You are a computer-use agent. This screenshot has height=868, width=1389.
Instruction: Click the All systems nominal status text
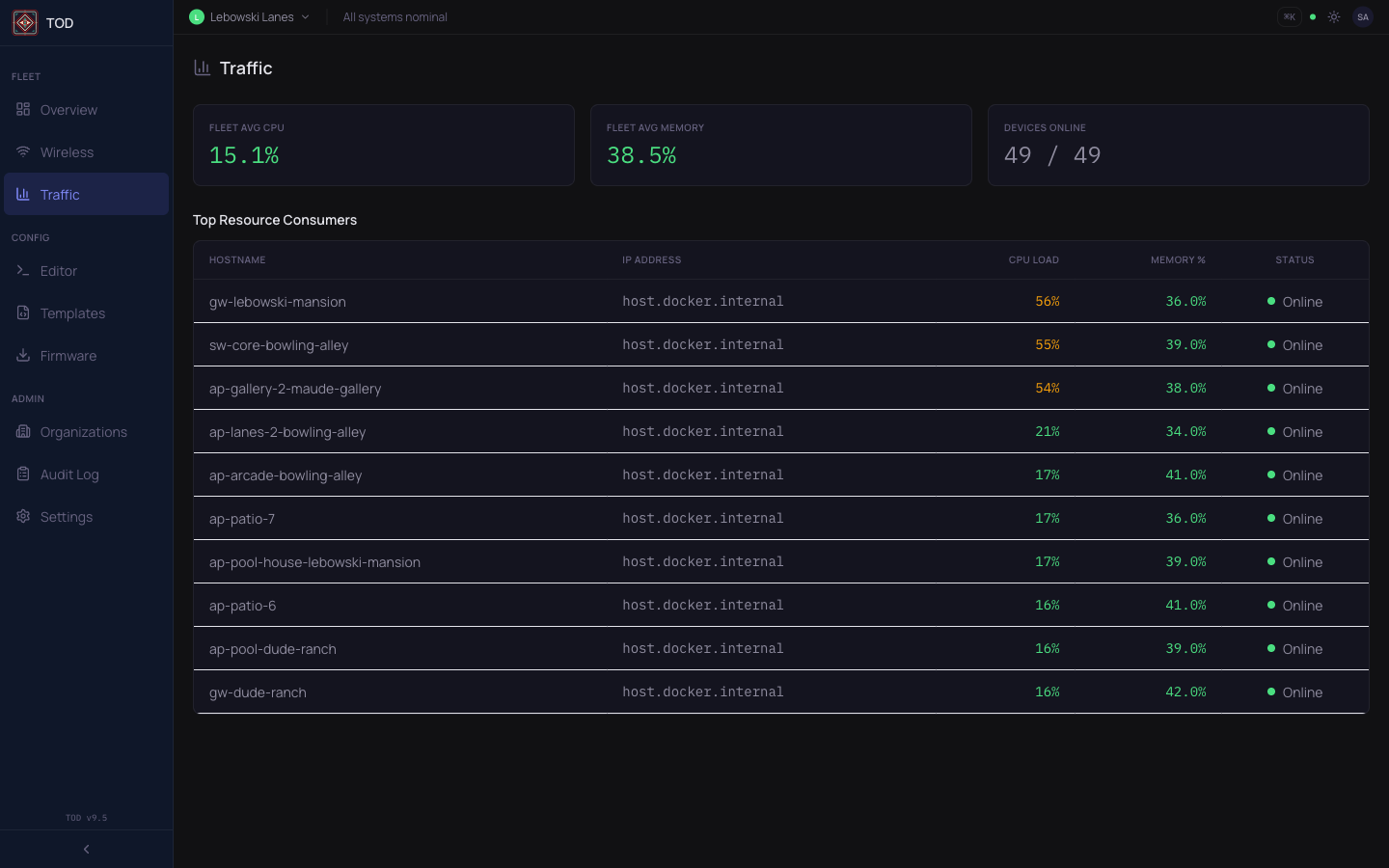395,16
